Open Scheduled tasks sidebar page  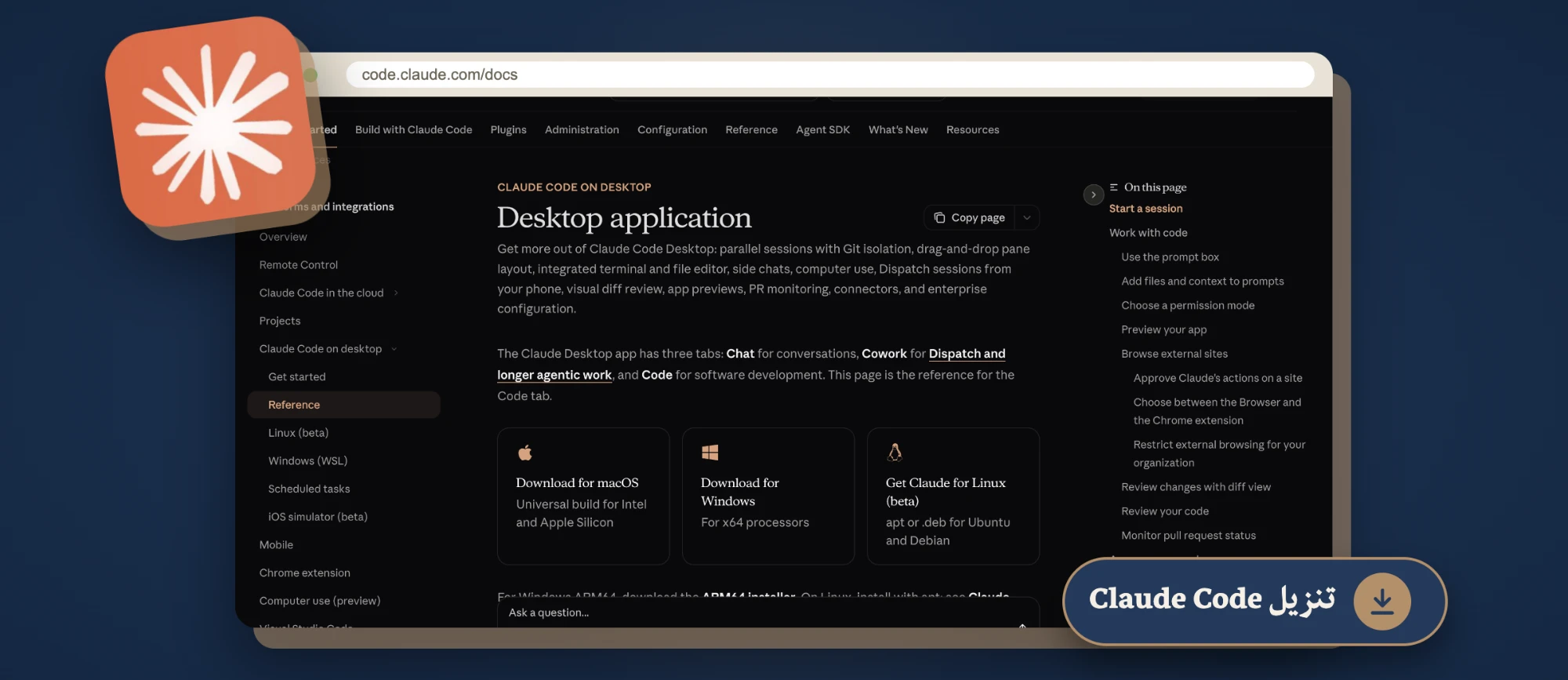click(x=309, y=489)
